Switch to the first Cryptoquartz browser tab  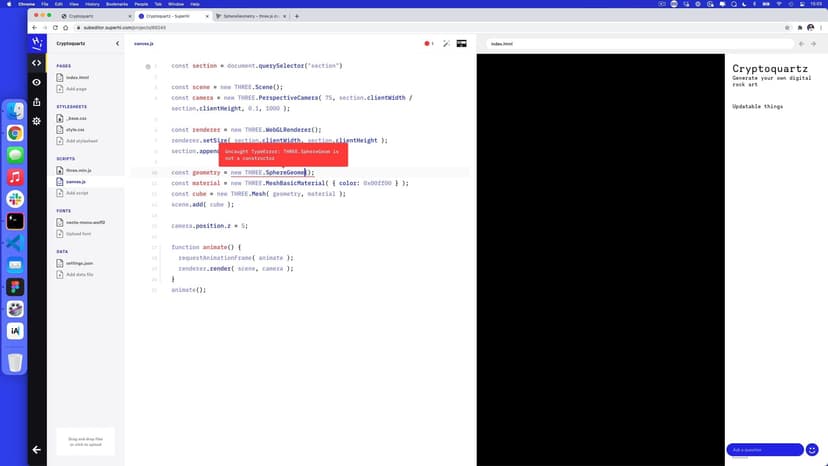pos(95,16)
